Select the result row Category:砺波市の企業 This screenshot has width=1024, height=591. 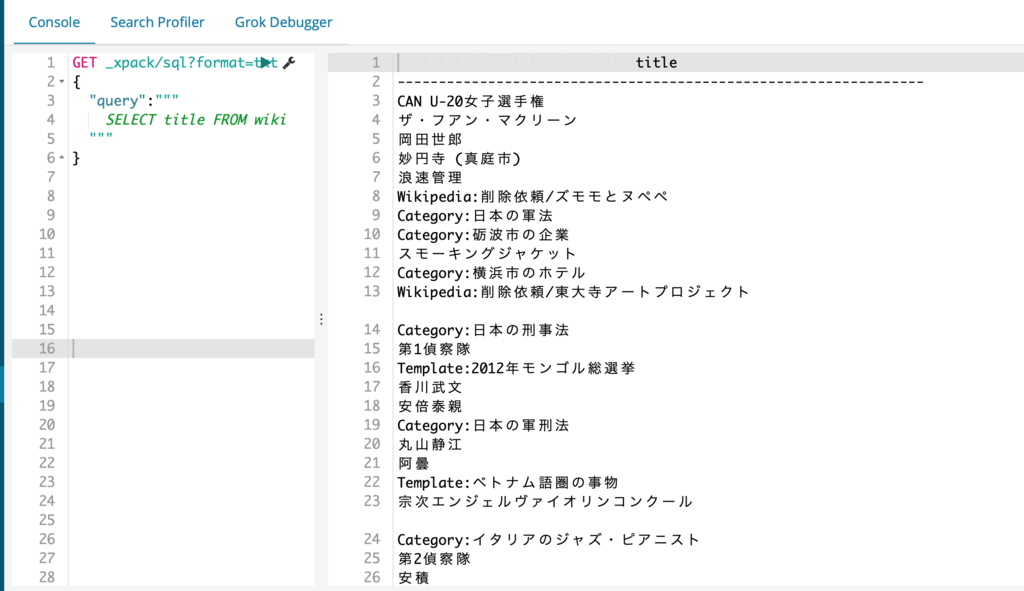(483, 234)
